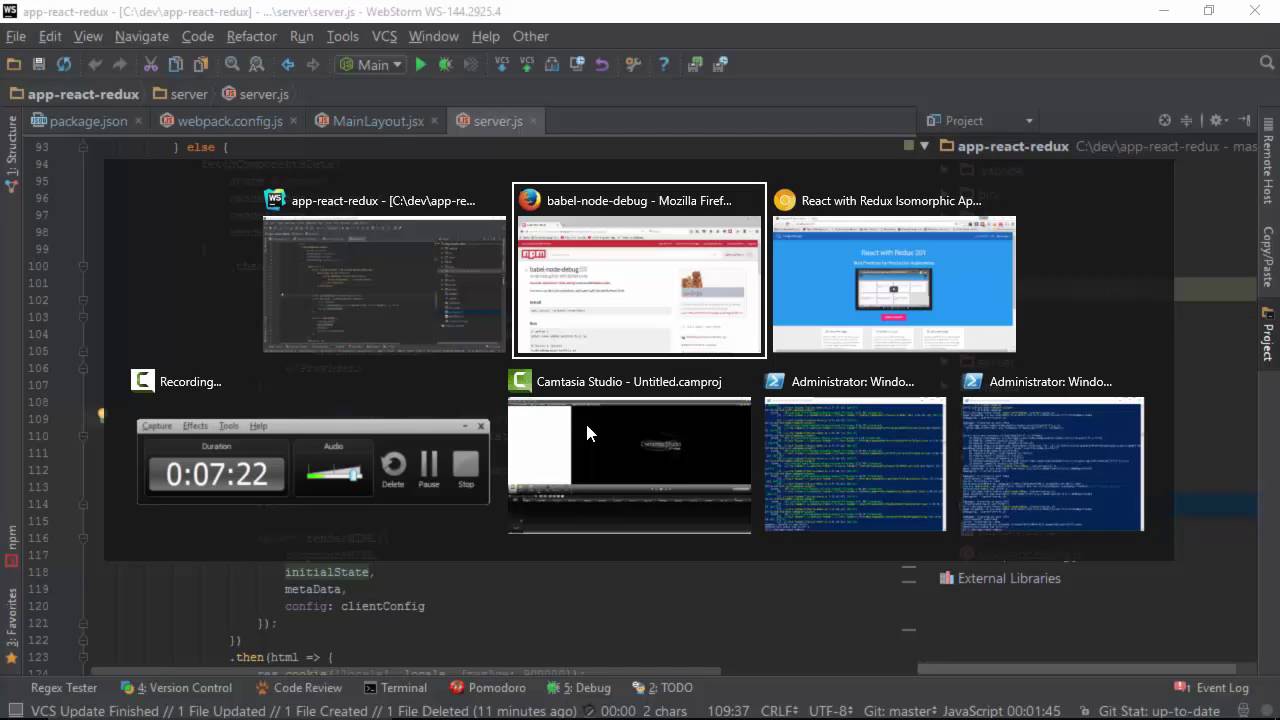Open the Code Review tool window

(297, 688)
